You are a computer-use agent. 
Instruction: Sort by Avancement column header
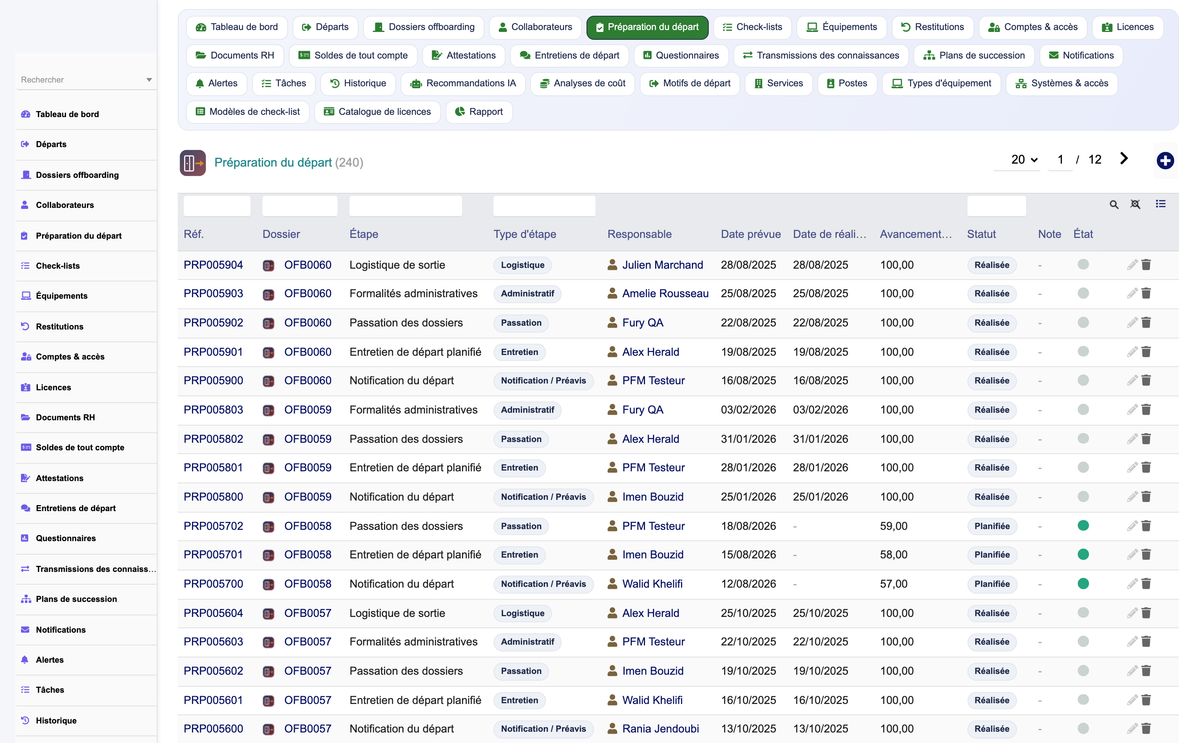click(x=916, y=234)
